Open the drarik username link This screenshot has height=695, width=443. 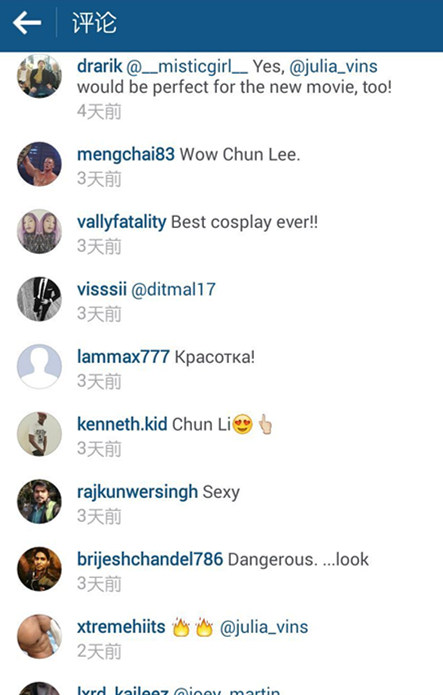click(99, 66)
